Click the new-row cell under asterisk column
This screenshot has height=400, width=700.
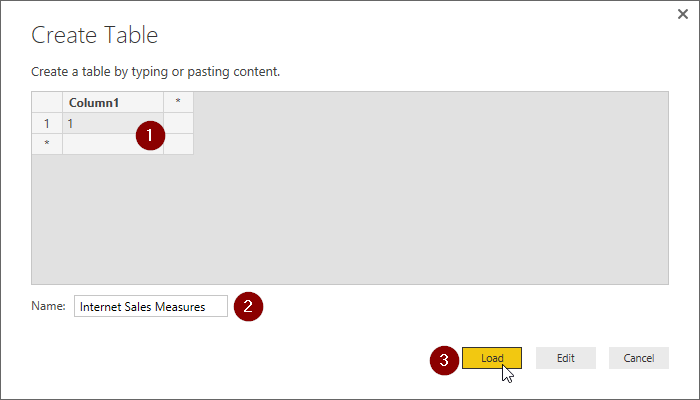pyautogui.click(x=178, y=144)
